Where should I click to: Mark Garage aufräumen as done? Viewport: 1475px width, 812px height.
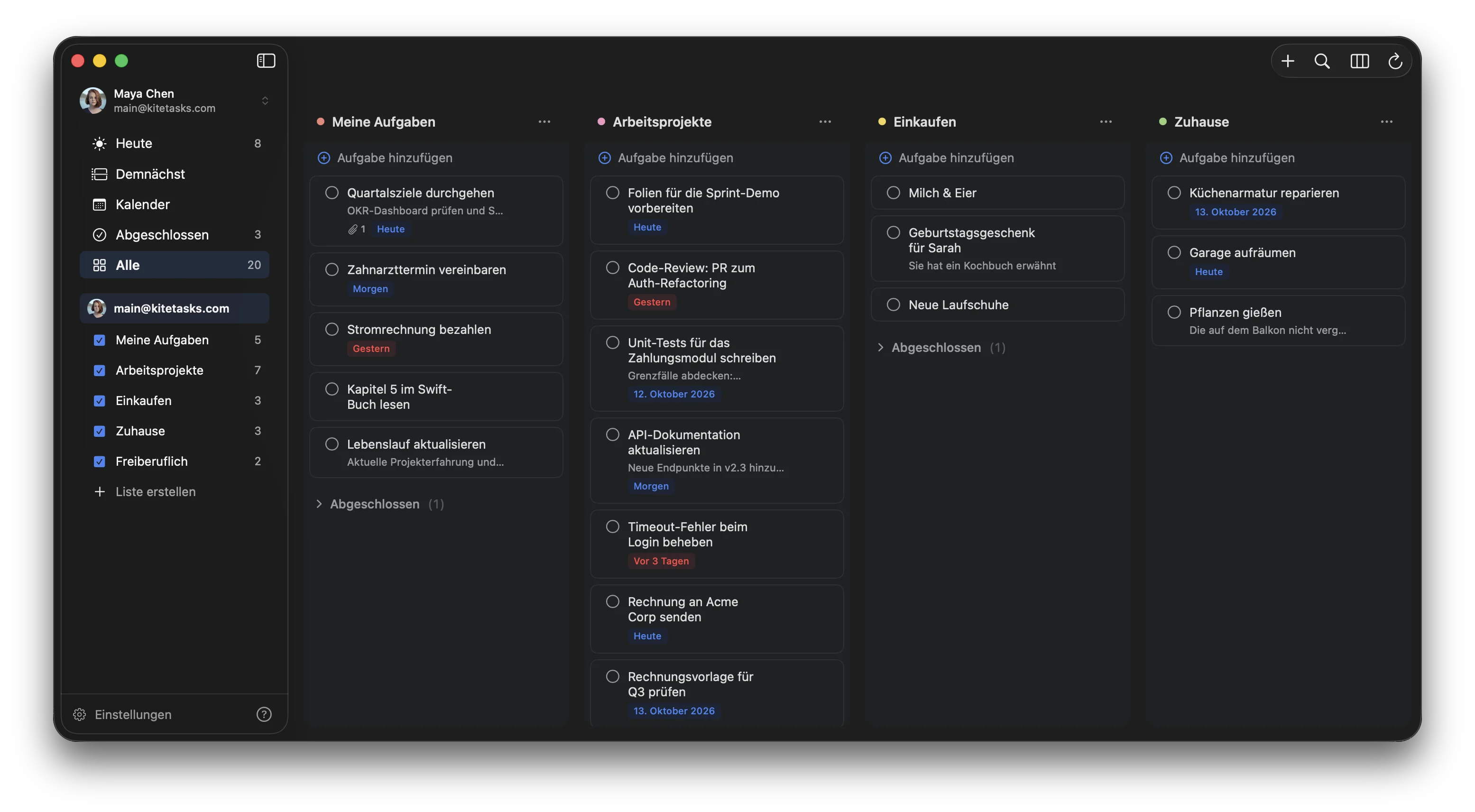click(x=1174, y=252)
